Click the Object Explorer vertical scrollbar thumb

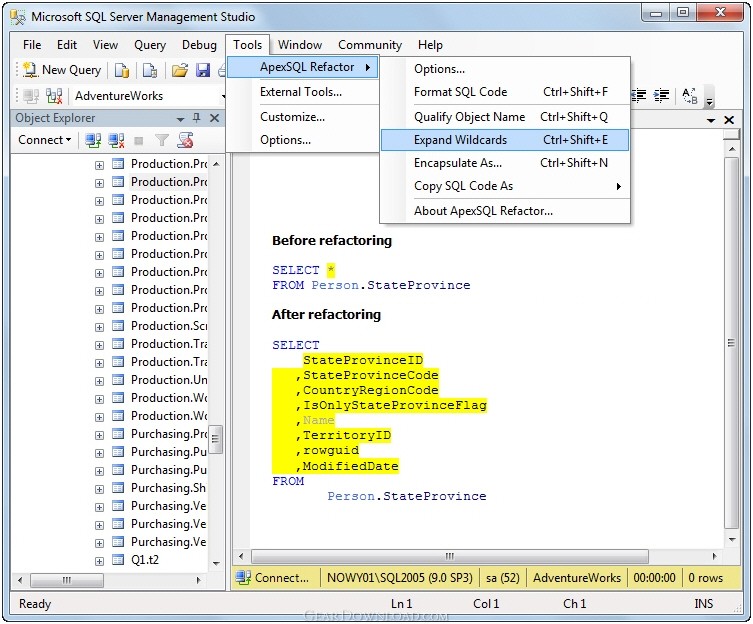point(216,439)
